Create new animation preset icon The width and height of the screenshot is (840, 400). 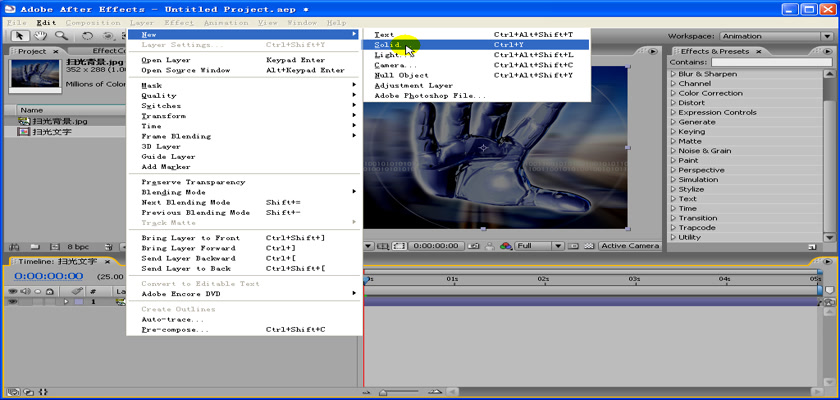(x=813, y=247)
